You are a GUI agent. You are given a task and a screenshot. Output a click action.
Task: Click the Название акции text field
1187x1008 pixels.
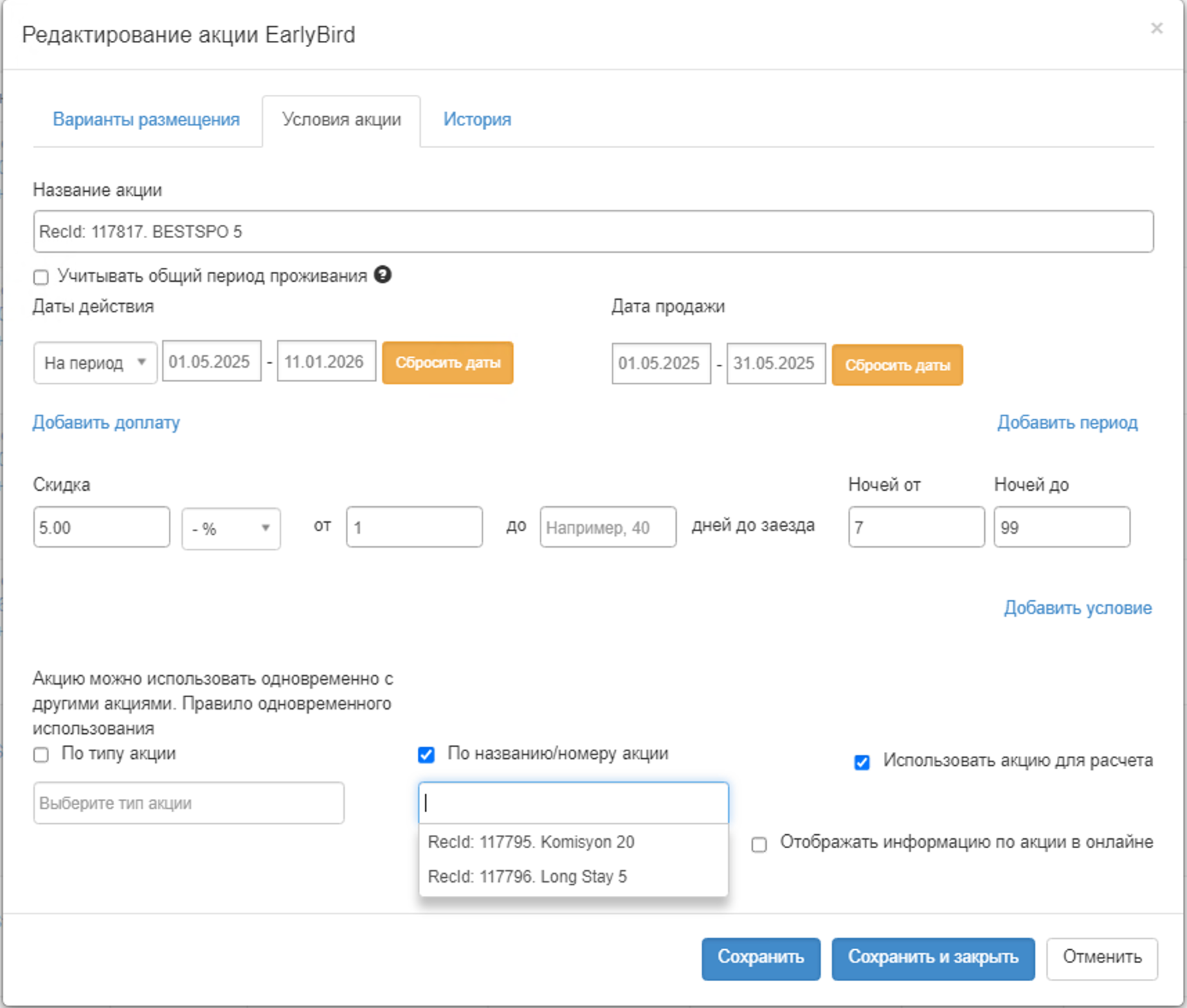[592, 232]
